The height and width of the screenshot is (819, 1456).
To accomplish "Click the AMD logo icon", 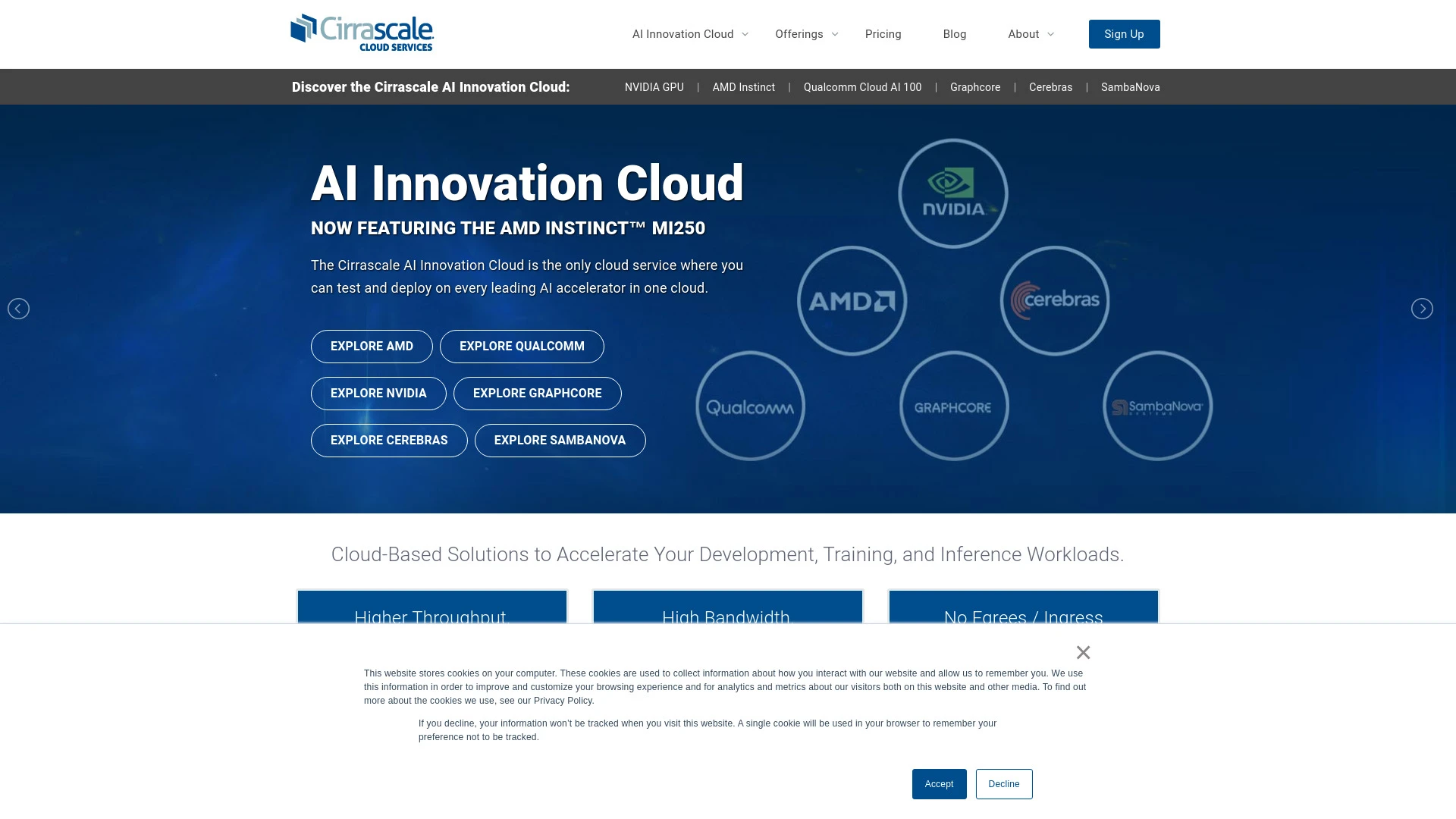I will pyautogui.click(x=852, y=300).
